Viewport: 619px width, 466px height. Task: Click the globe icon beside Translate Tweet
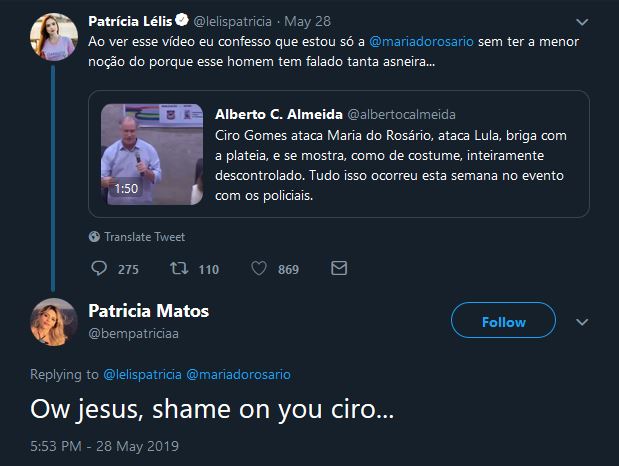(94, 237)
